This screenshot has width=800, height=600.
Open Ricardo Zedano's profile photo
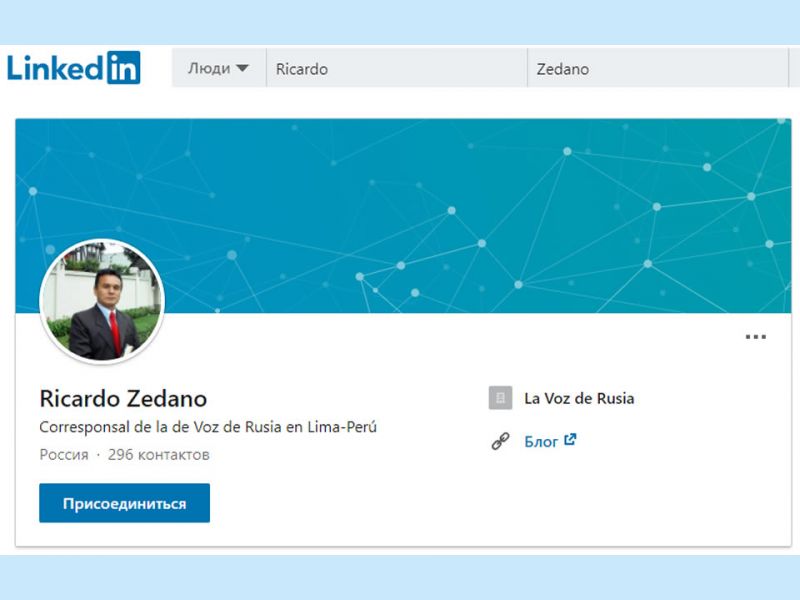tap(102, 301)
